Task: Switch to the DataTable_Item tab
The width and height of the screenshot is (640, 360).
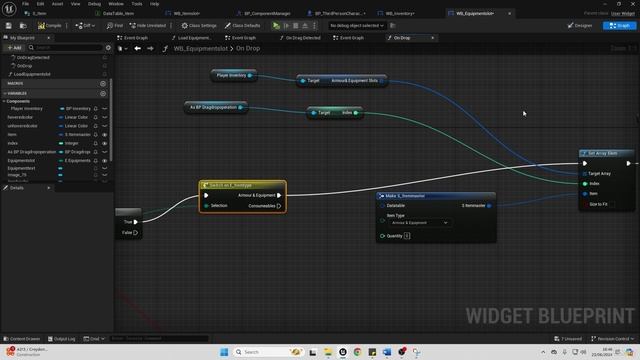Action: pyautogui.click(x=118, y=13)
